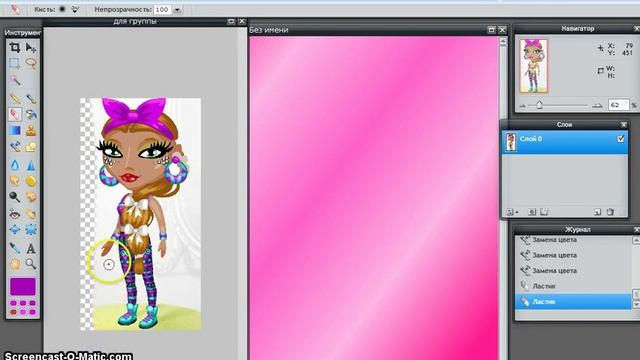The width and height of the screenshot is (640, 360).
Task: Select the Dodge tool
Action: coord(15,197)
